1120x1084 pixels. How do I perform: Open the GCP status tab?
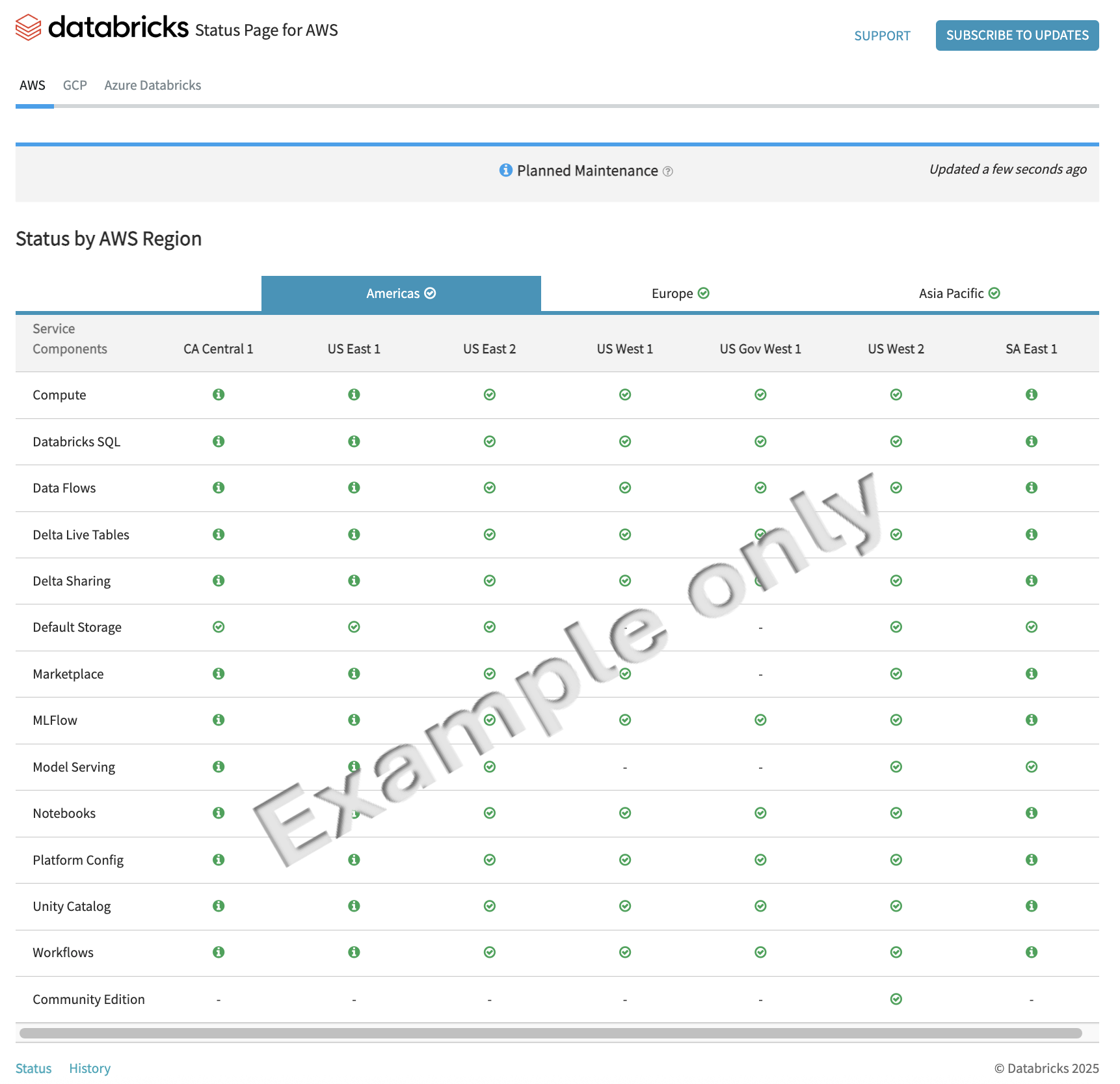75,85
